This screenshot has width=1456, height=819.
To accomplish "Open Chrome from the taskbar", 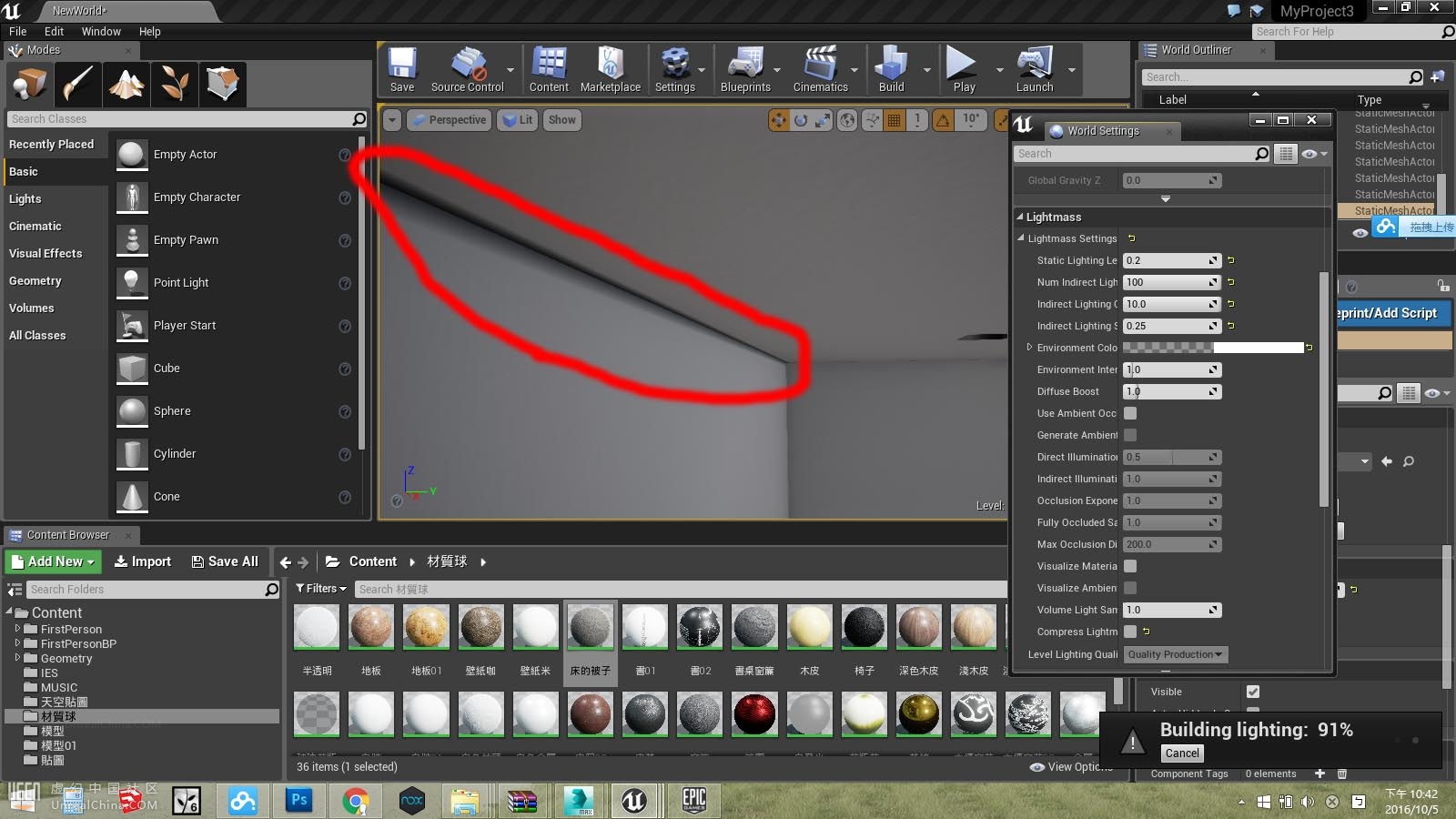I will [356, 801].
